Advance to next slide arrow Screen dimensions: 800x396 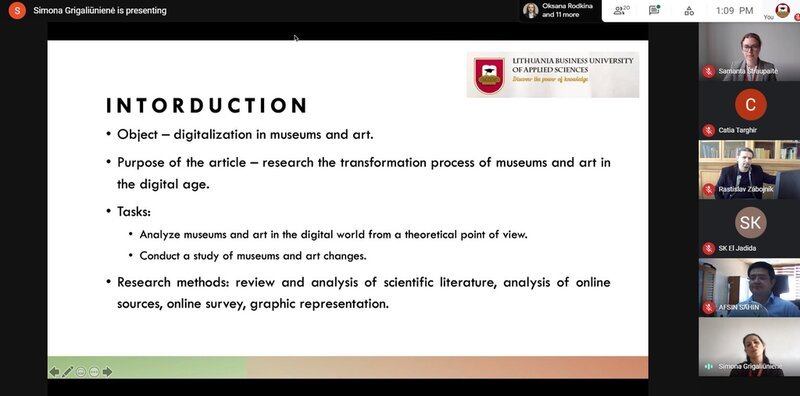pos(107,372)
